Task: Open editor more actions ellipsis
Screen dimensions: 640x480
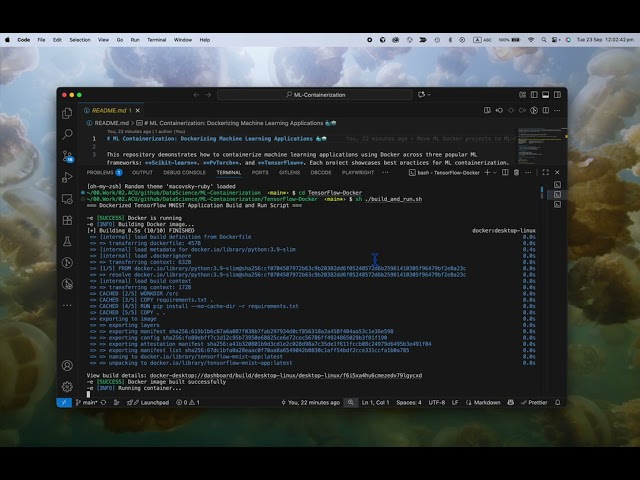Action: click(x=558, y=110)
